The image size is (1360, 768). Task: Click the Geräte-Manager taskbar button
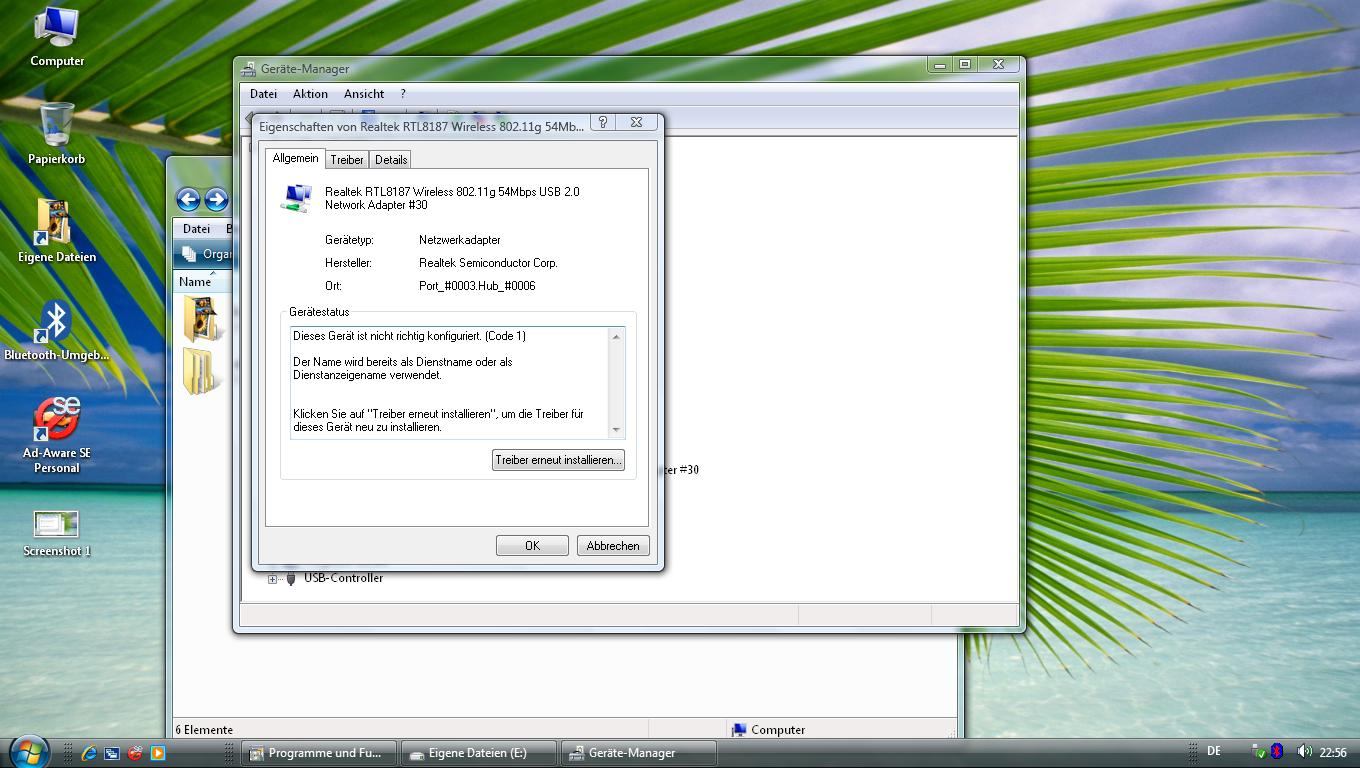click(639, 753)
